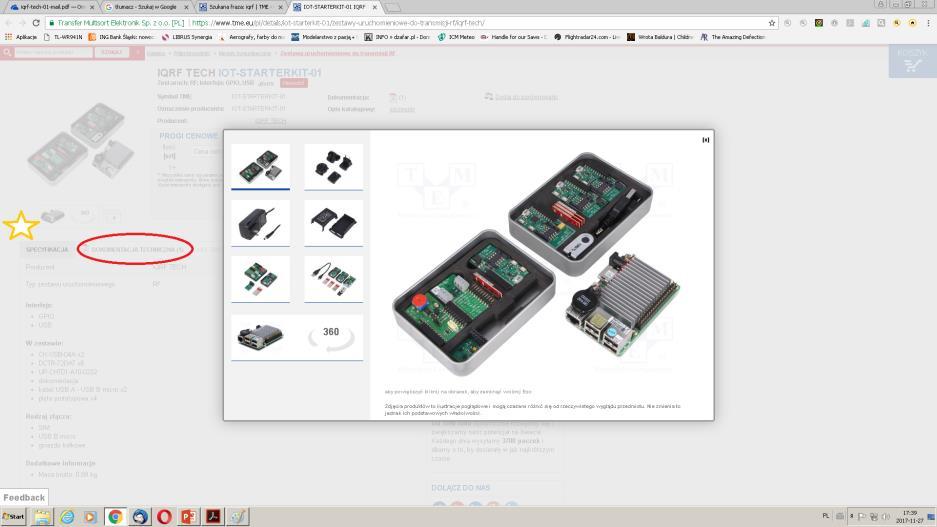Bookmark this page with the star icon

point(771,23)
